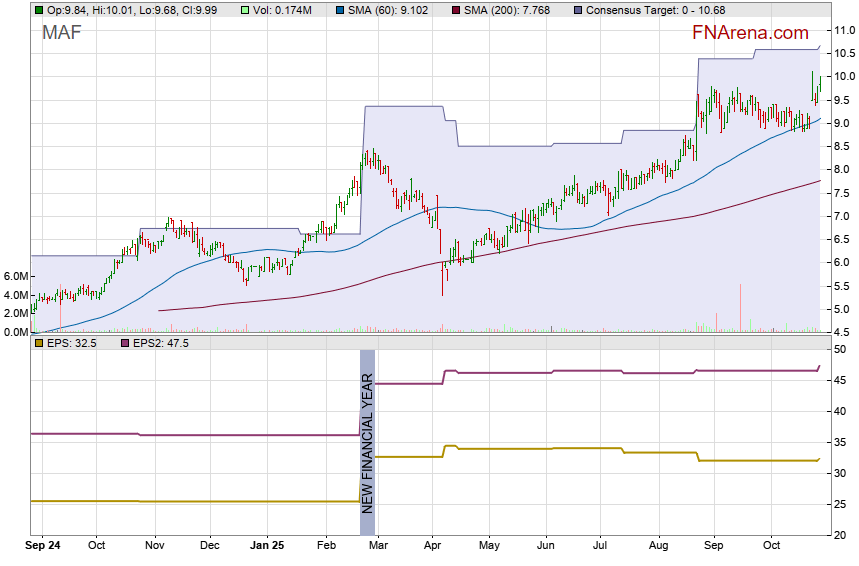
Task: Click the 11.0 price axis label
Action: (842, 30)
